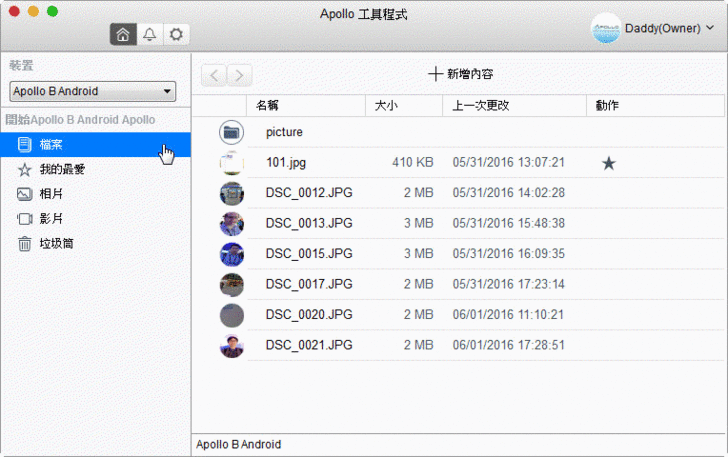
Task: Open 垃圾筒 trash section
Action: point(56,243)
